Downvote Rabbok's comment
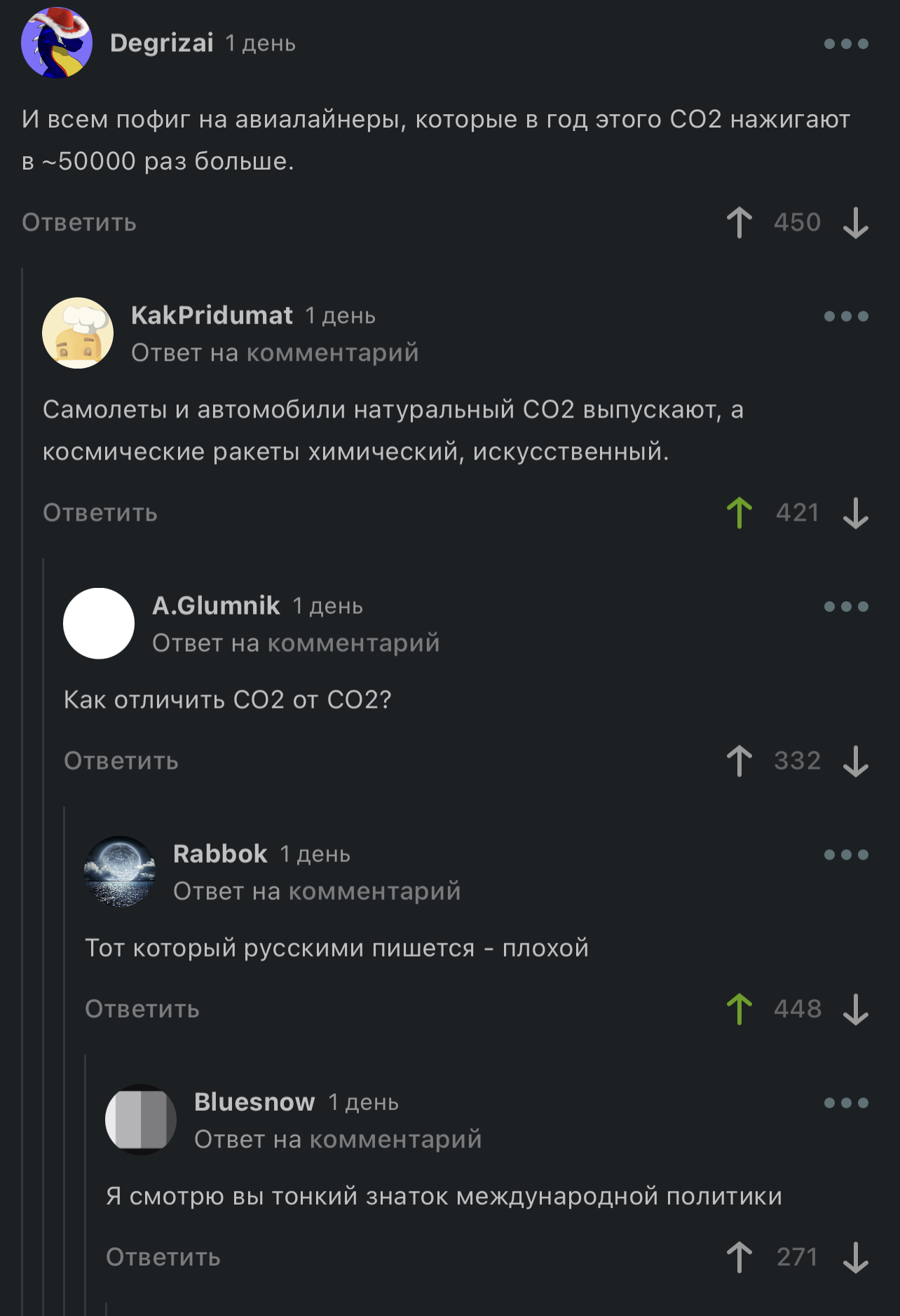 855,1009
